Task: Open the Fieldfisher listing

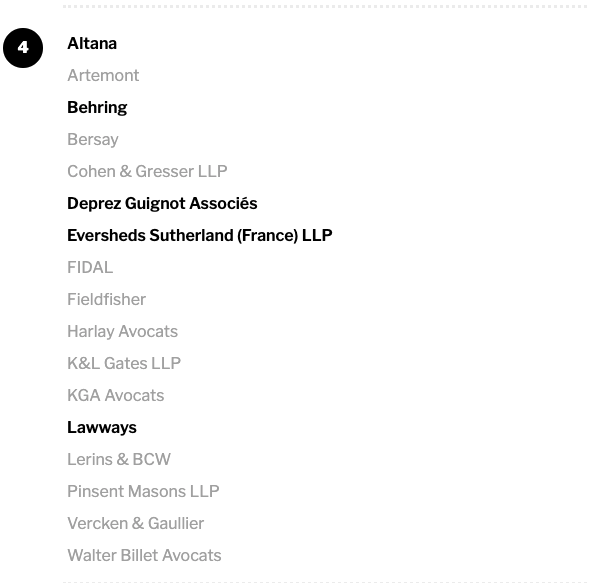Action: tap(106, 300)
